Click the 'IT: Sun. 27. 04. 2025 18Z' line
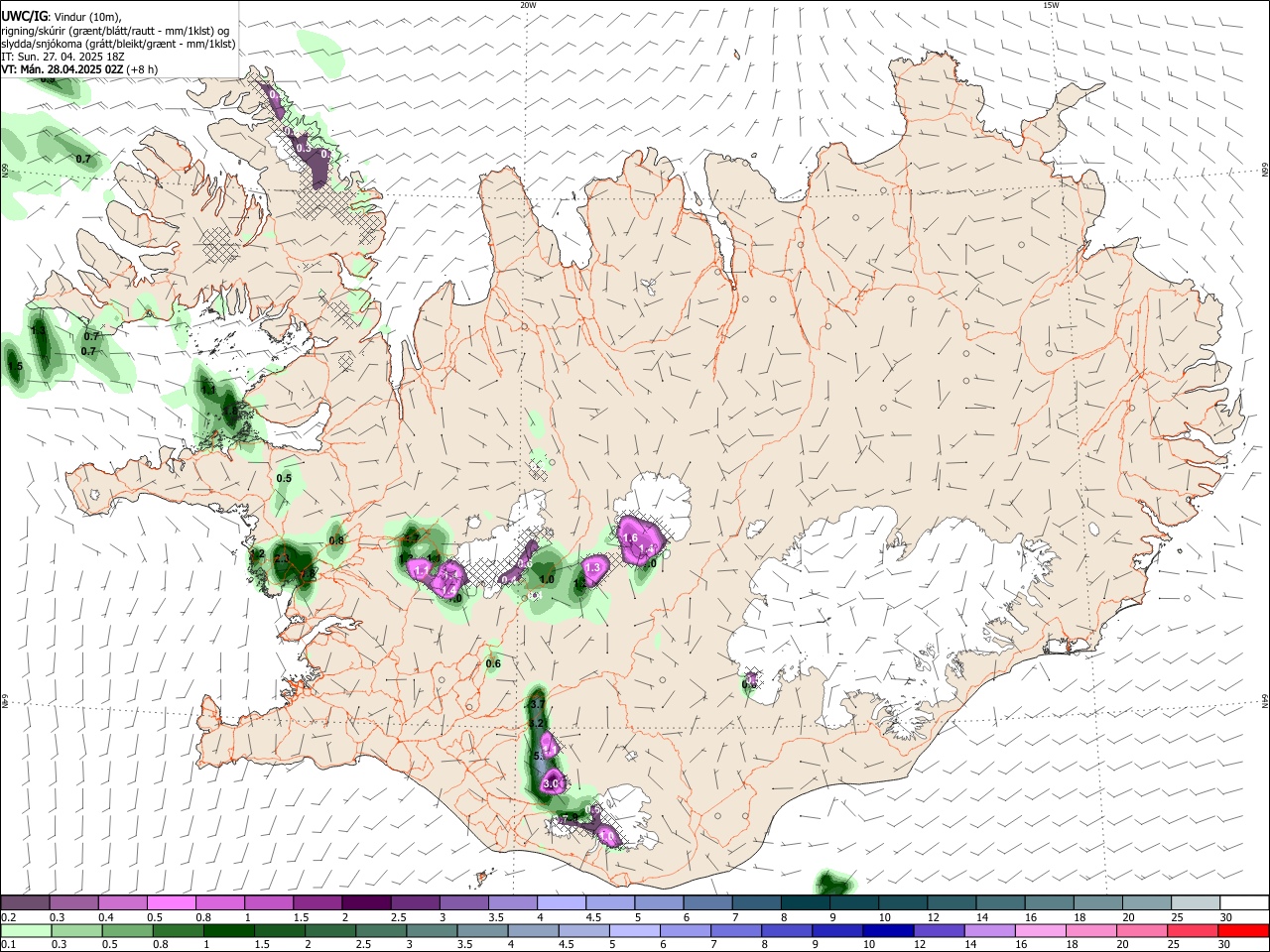This screenshot has height=952, width=1270. tap(63, 58)
